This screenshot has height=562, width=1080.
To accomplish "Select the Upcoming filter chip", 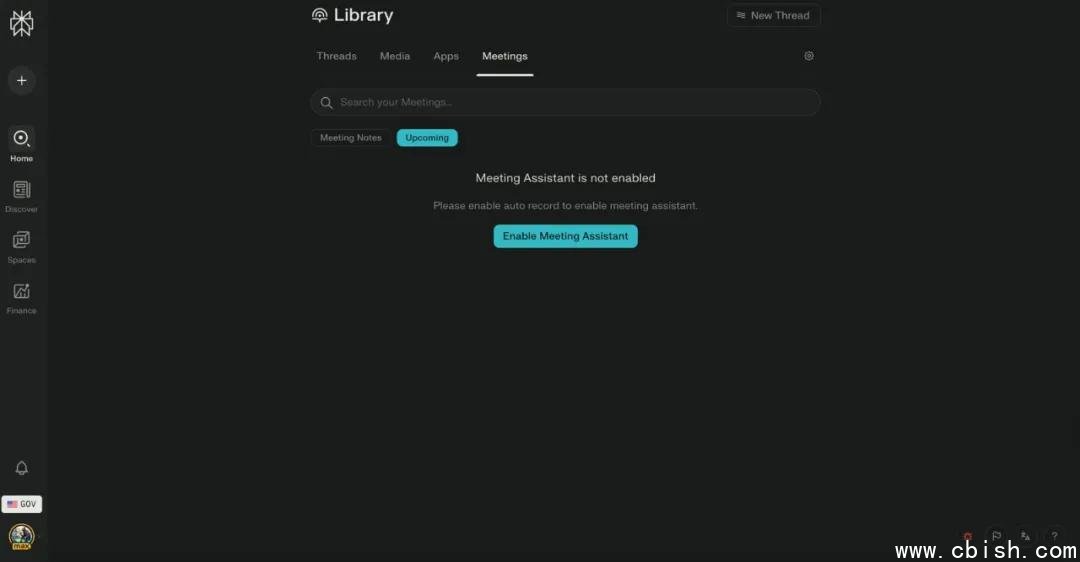I will click(427, 138).
